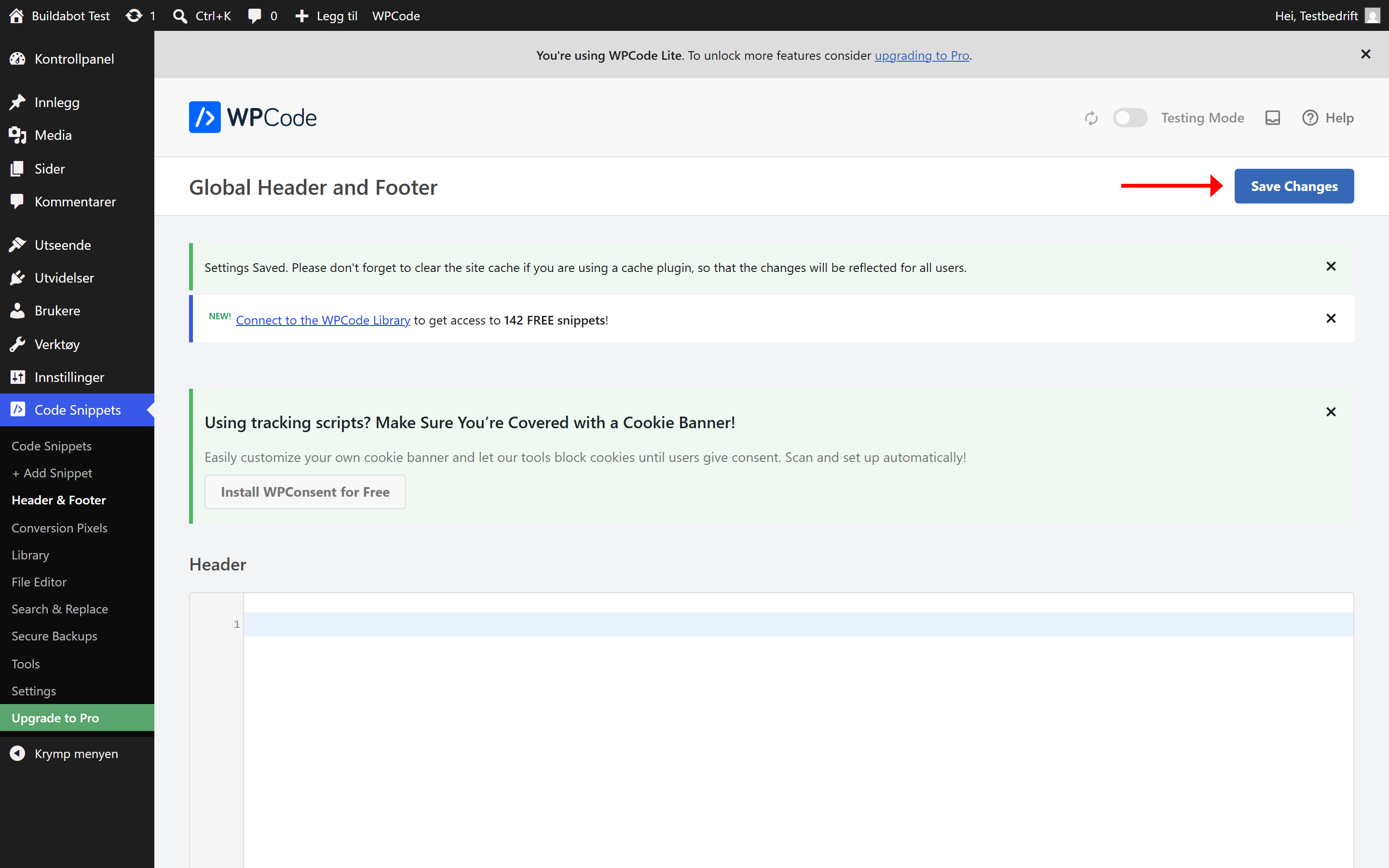1389x868 pixels.
Task: Select the Library submenu item
Action: [30, 555]
